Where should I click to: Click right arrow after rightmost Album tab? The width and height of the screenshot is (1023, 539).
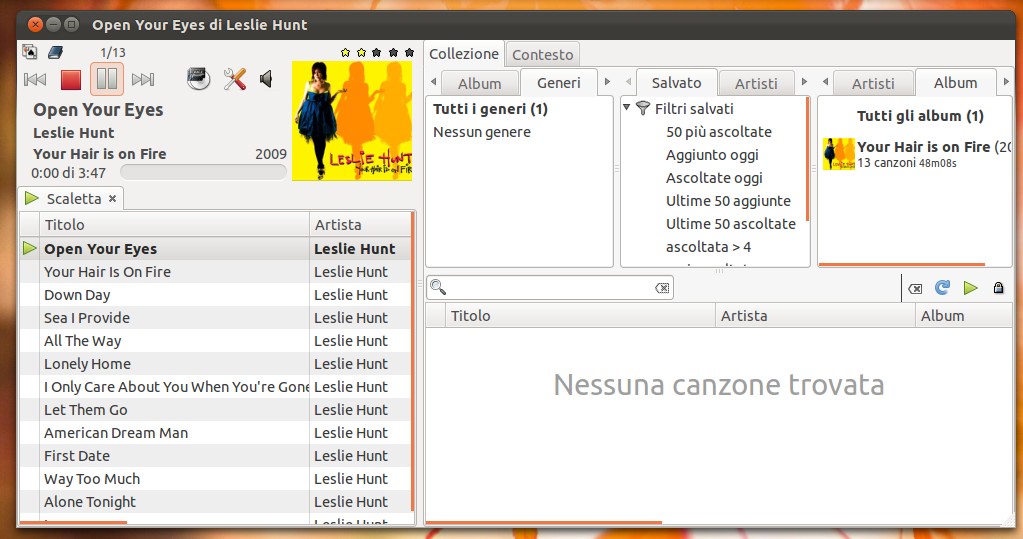click(1005, 82)
